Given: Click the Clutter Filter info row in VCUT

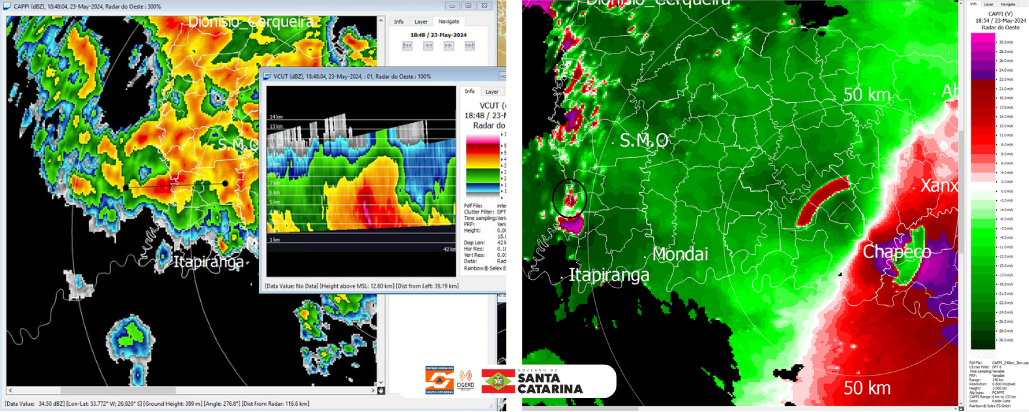Looking at the screenshot, I should pyautogui.click(x=482, y=211).
